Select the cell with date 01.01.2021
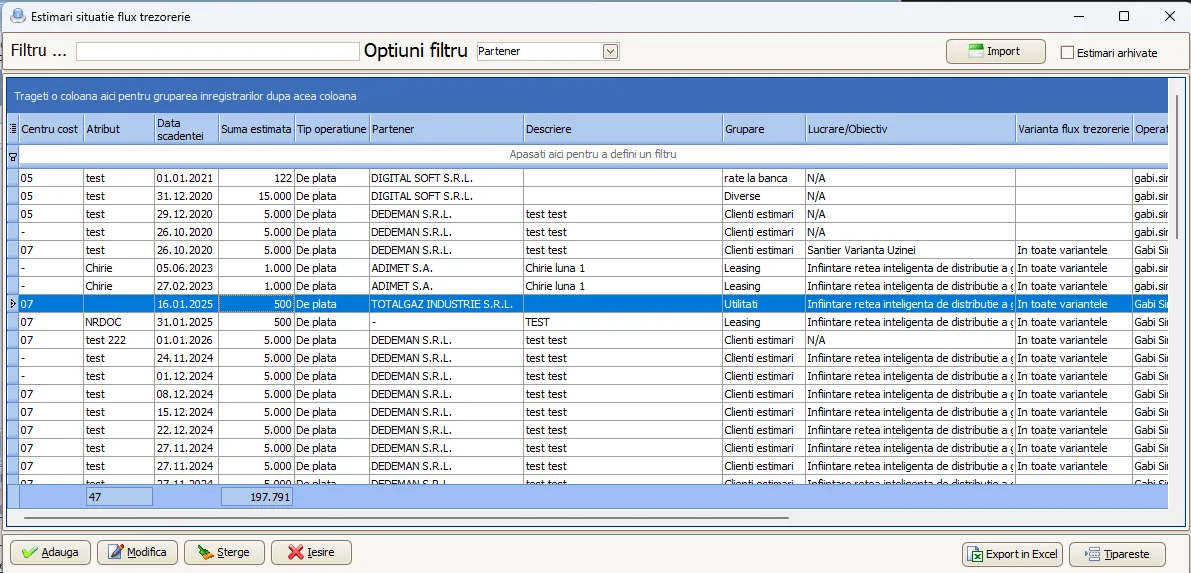The height and width of the screenshot is (573, 1191). click(x=186, y=178)
